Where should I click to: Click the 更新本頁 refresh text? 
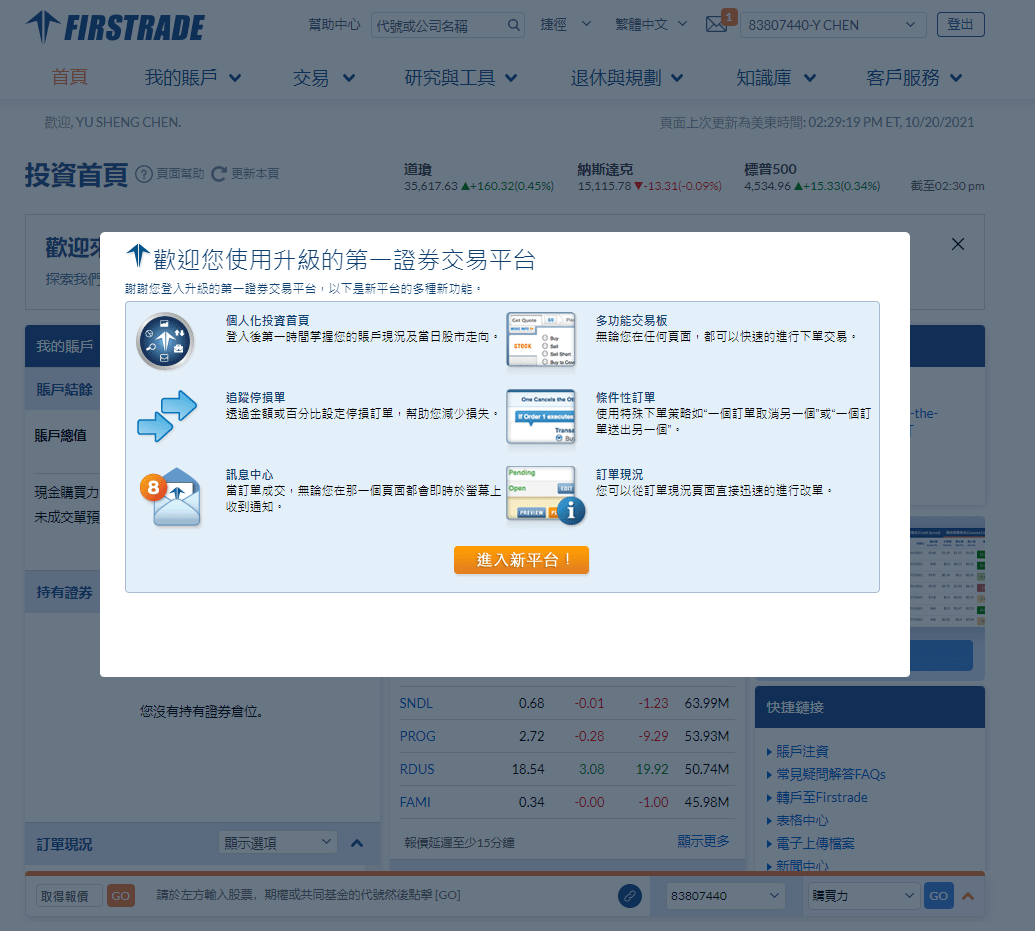click(255, 174)
